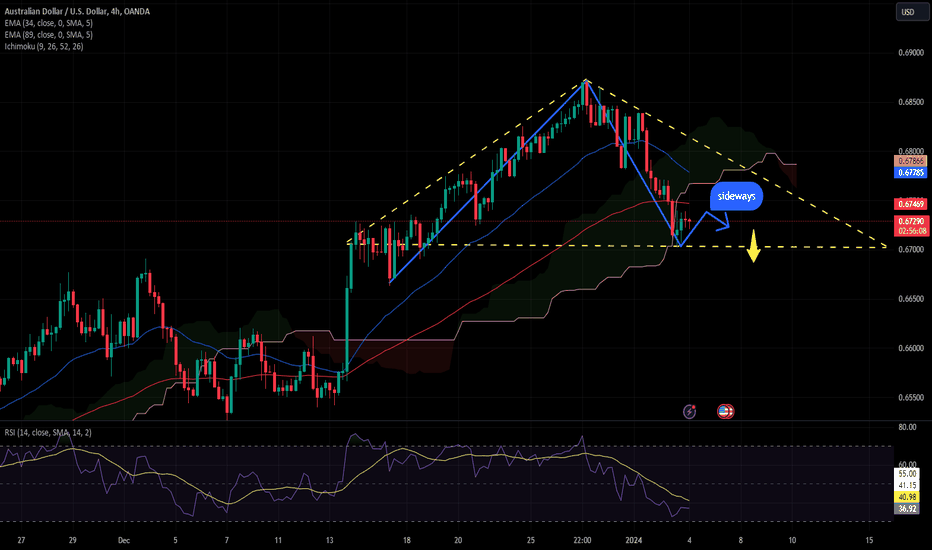Click the lightning bolt event icon

pyautogui.click(x=689, y=411)
